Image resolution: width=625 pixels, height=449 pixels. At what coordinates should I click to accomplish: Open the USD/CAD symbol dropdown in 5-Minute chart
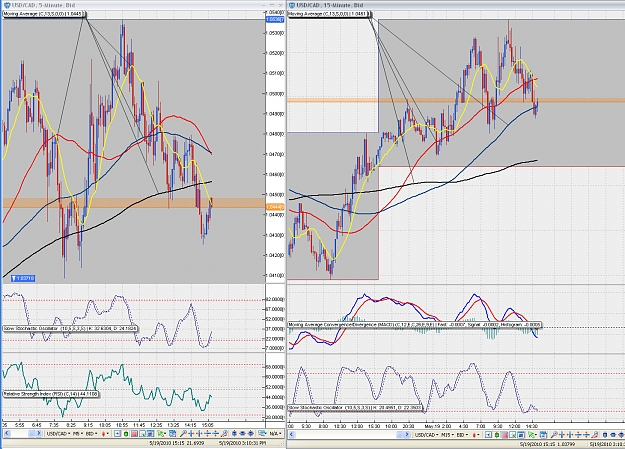(59, 433)
